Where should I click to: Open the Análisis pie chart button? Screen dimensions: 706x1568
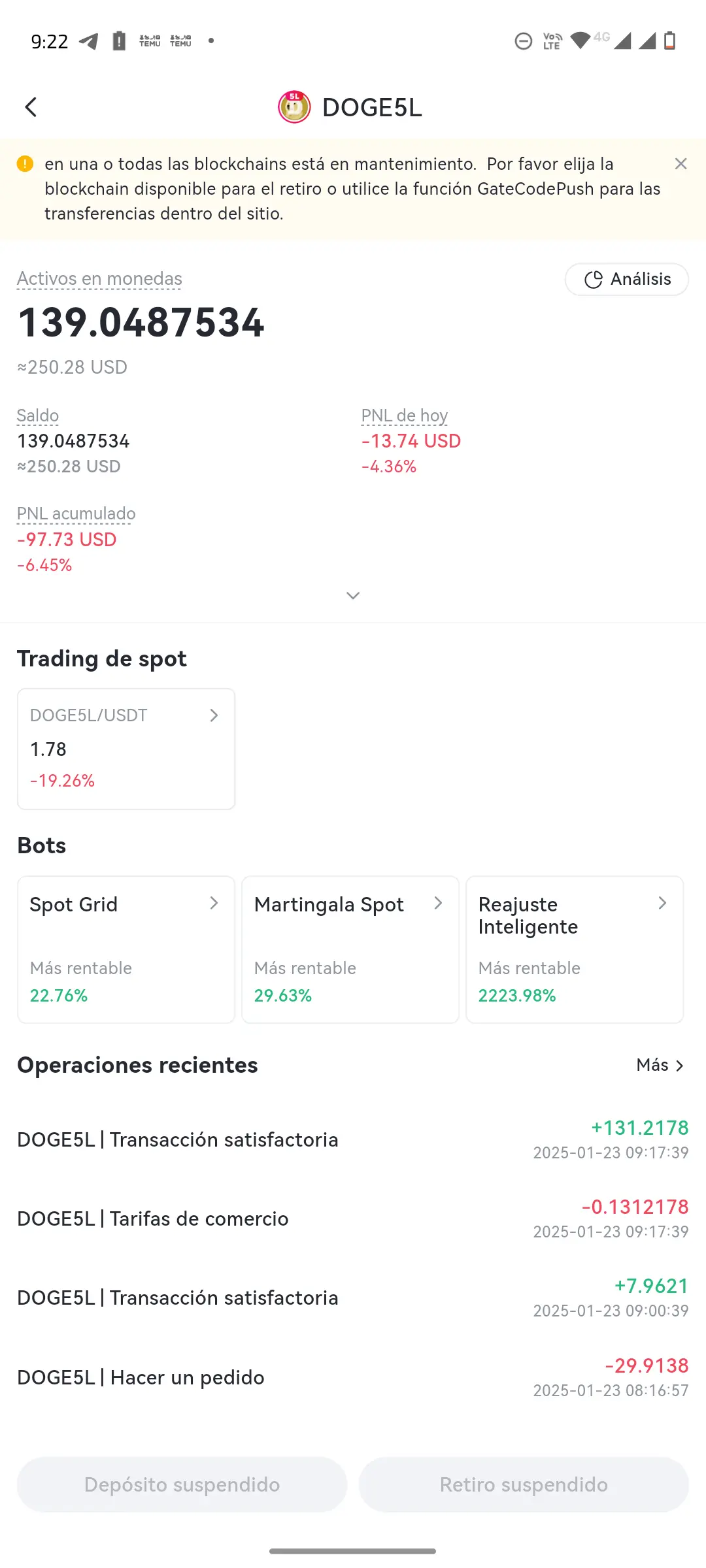point(626,280)
